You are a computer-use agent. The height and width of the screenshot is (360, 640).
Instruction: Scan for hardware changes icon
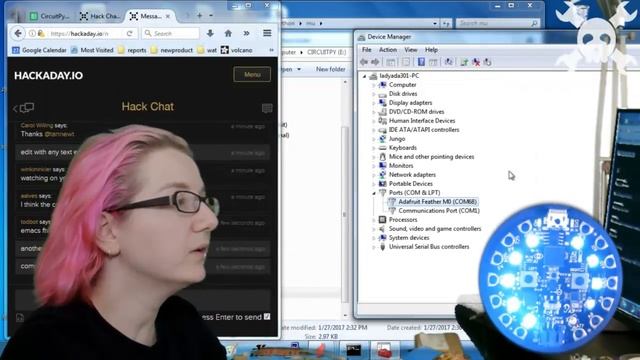point(449,62)
